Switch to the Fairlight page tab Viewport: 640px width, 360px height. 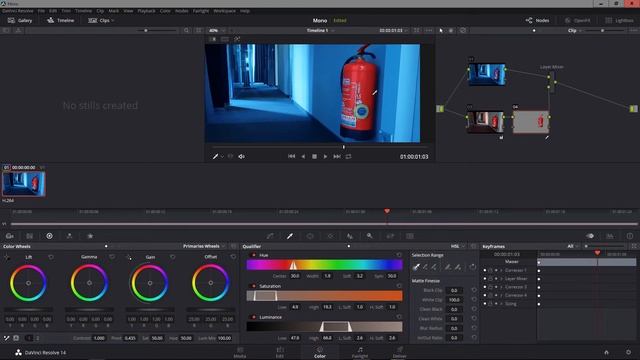point(360,353)
